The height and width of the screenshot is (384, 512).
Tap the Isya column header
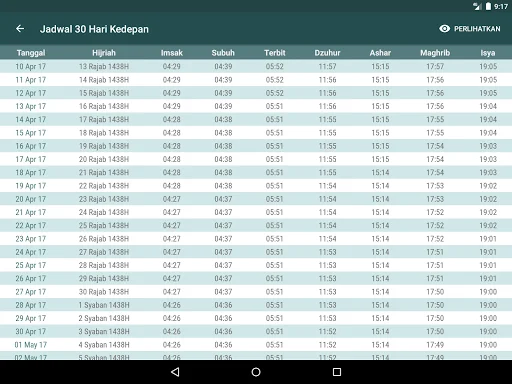[x=488, y=53]
